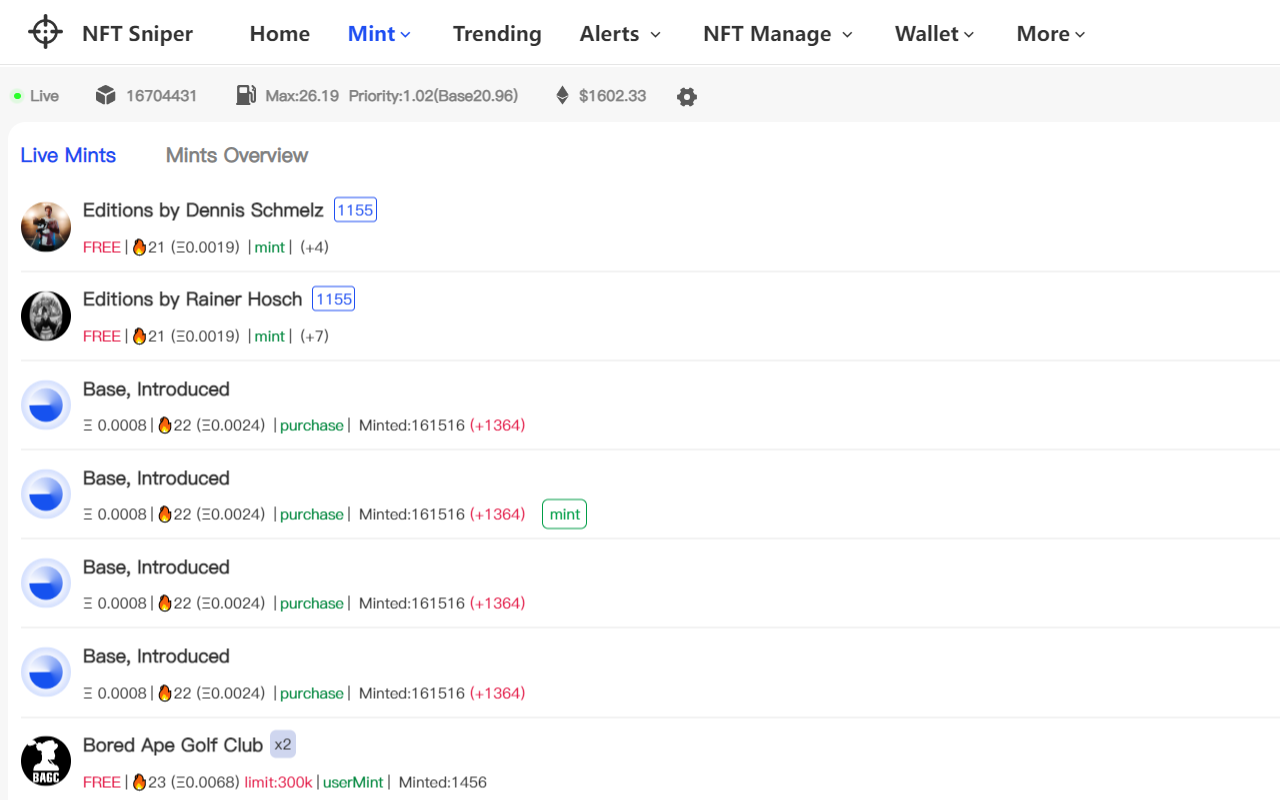Select Trending in the navigation bar
The height and width of the screenshot is (800, 1280).
click(x=497, y=33)
